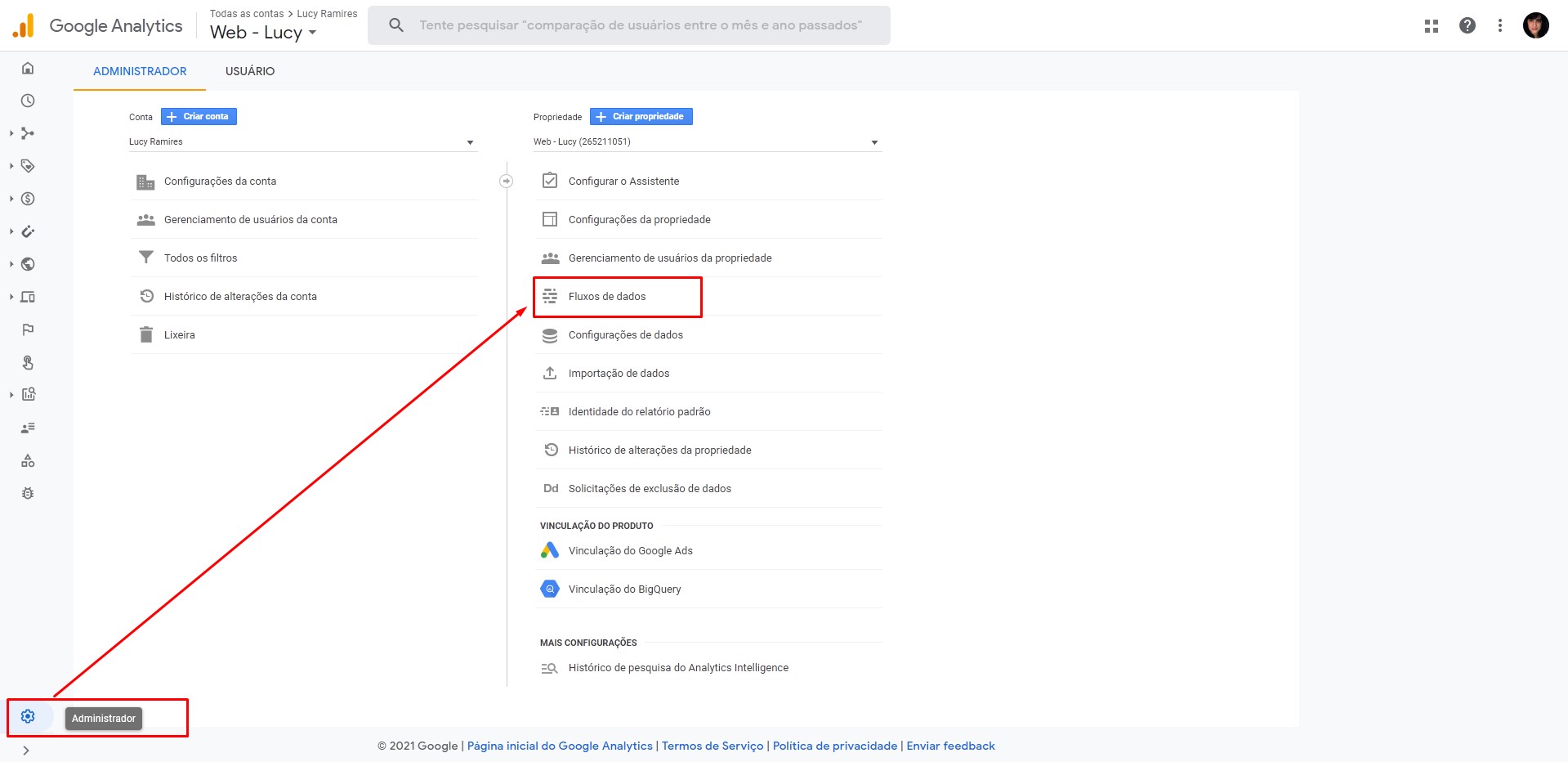Expand the Analysis section arrow

click(x=11, y=394)
